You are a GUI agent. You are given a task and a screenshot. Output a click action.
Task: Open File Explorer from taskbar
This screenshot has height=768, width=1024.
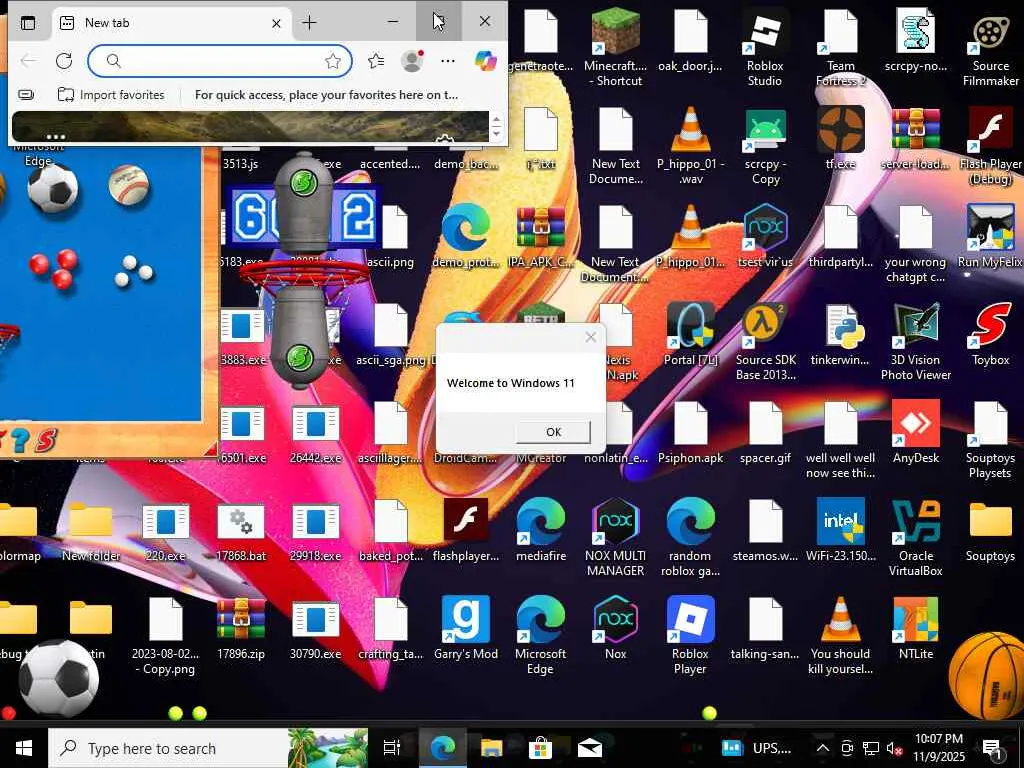coord(491,748)
